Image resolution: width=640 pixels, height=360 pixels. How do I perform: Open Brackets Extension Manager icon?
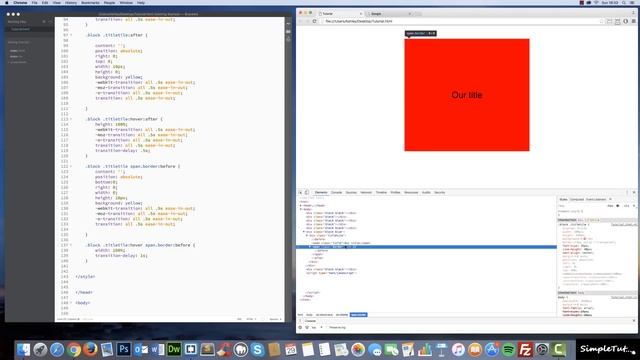coord(289,31)
